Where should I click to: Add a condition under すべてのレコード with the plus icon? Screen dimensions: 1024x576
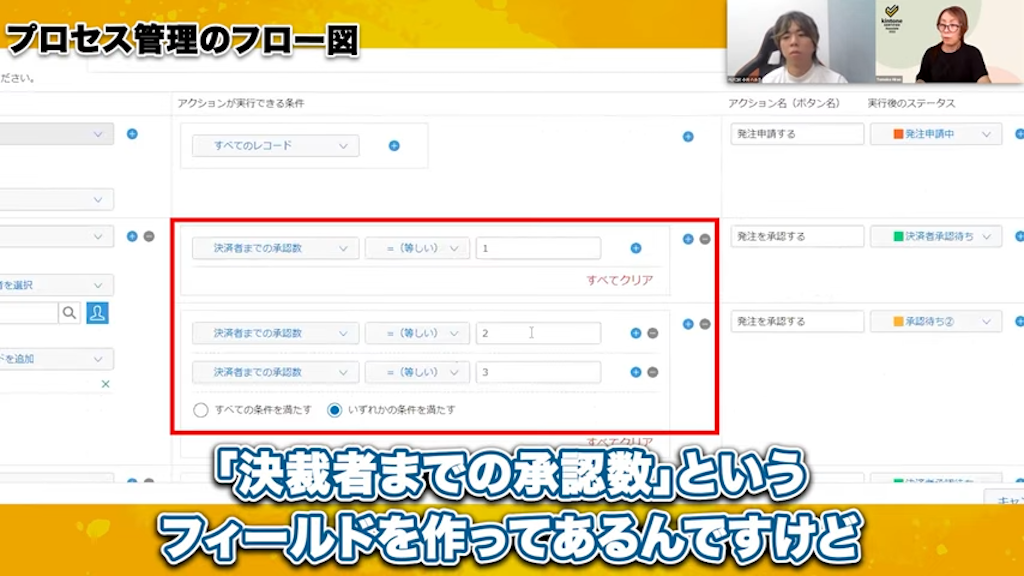pyautogui.click(x=394, y=145)
